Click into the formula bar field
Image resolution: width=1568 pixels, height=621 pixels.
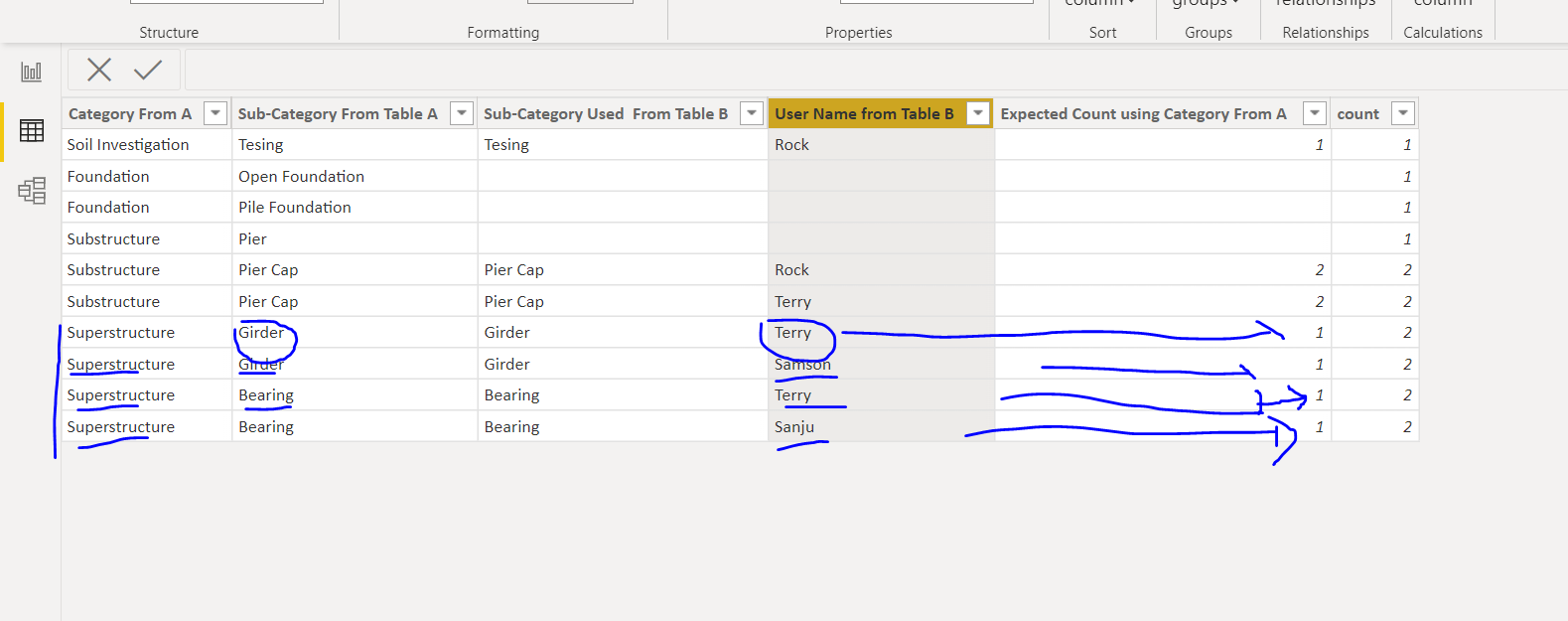tap(876, 70)
